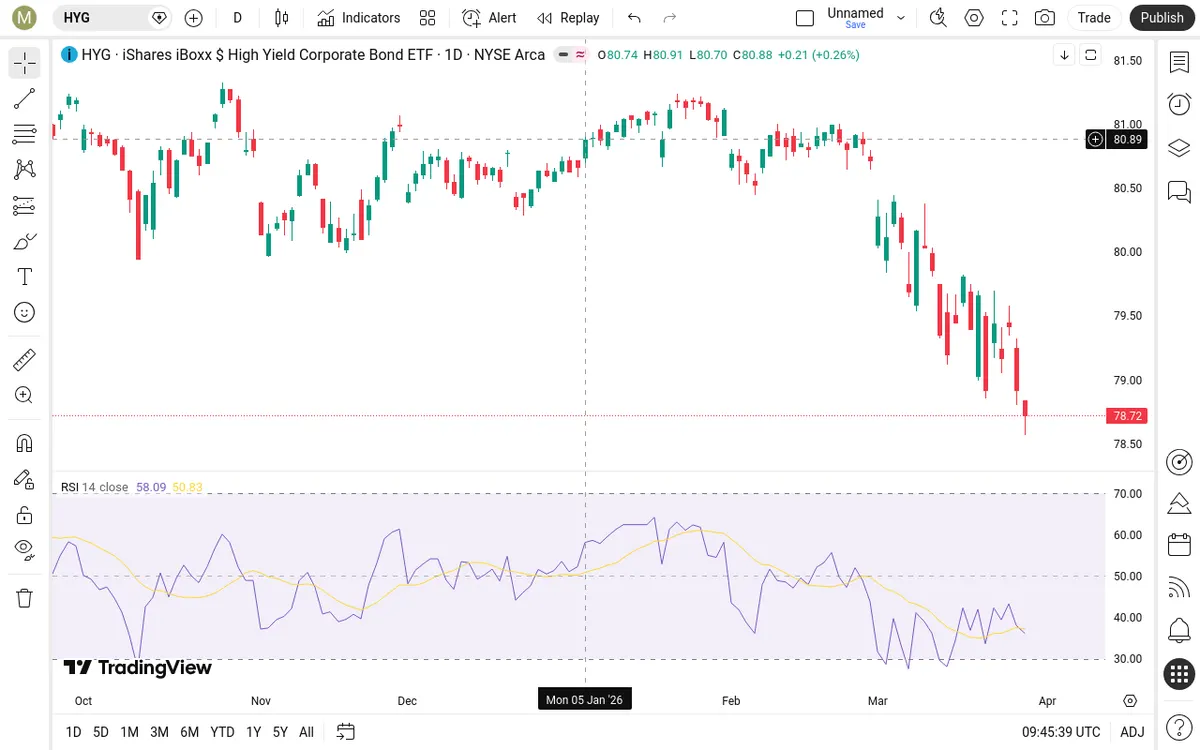Open the news feed icon
Viewport: 1200px width, 750px height.
click(1179, 588)
